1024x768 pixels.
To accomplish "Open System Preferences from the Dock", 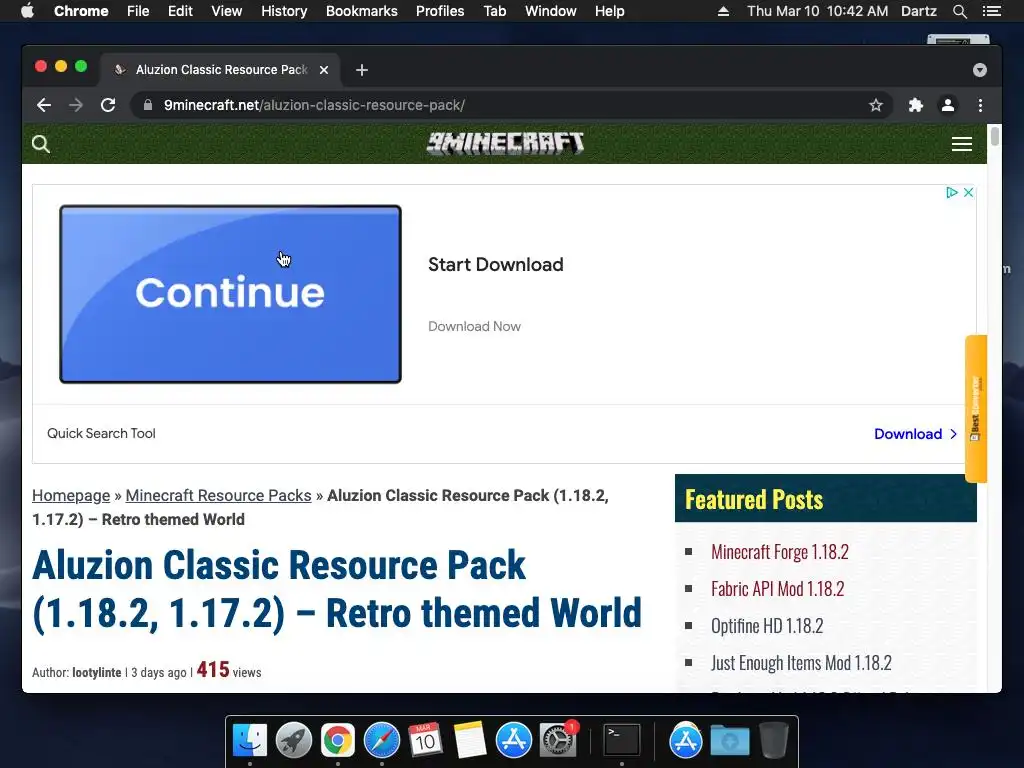I will tap(557, 741).
